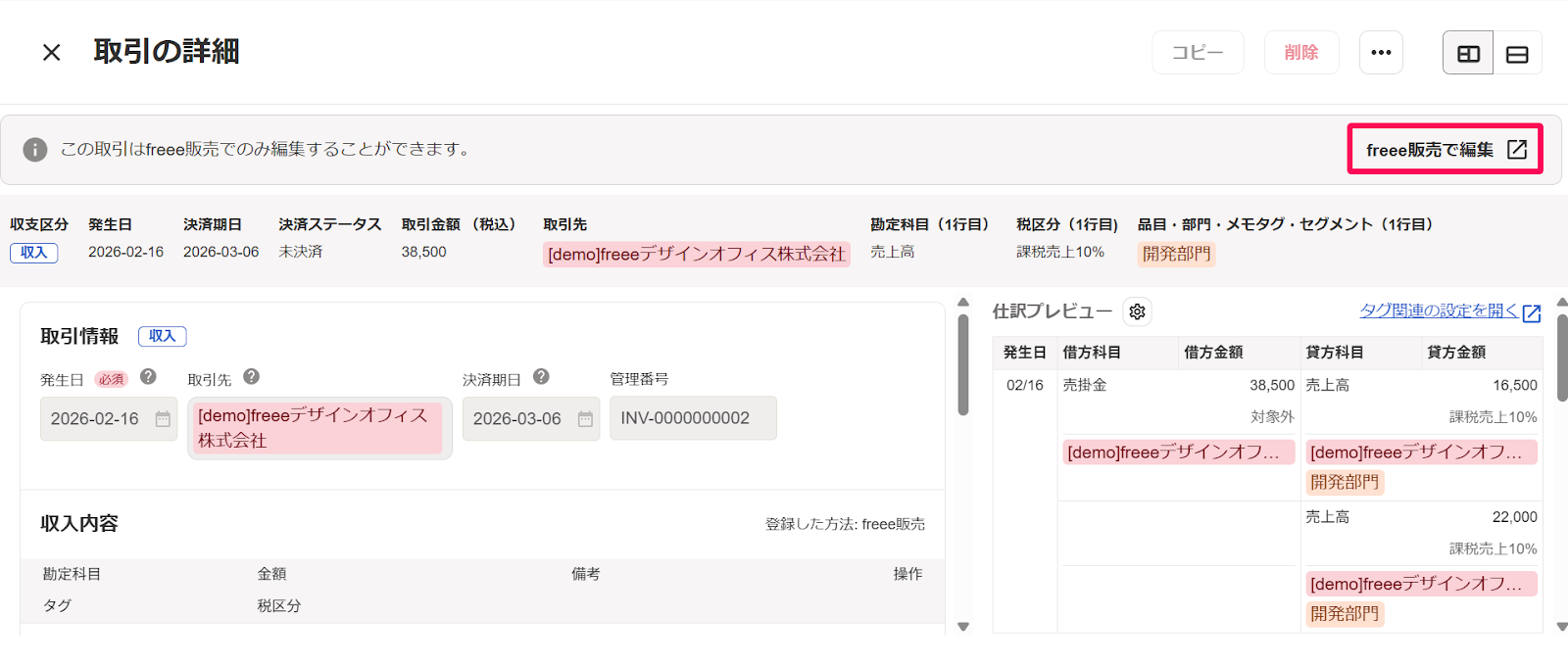The height and width of the screenshot is (666, 1568).
Task: Click the 課税売上10% value in summary row
Action: (1060, 252)
